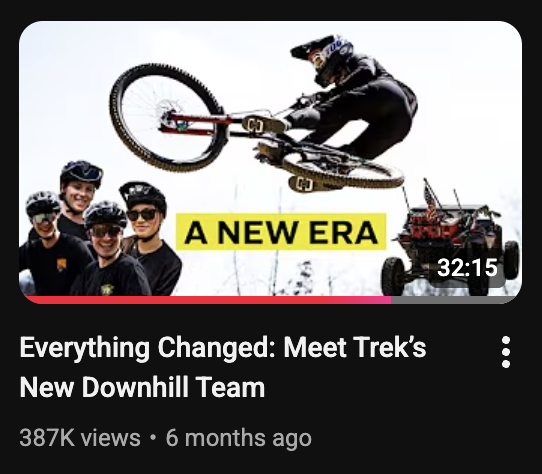The width and height of the screenshot is (542, 474).
Task: Click the bike's front wheel in thumbnail
Action: point(168,118)
